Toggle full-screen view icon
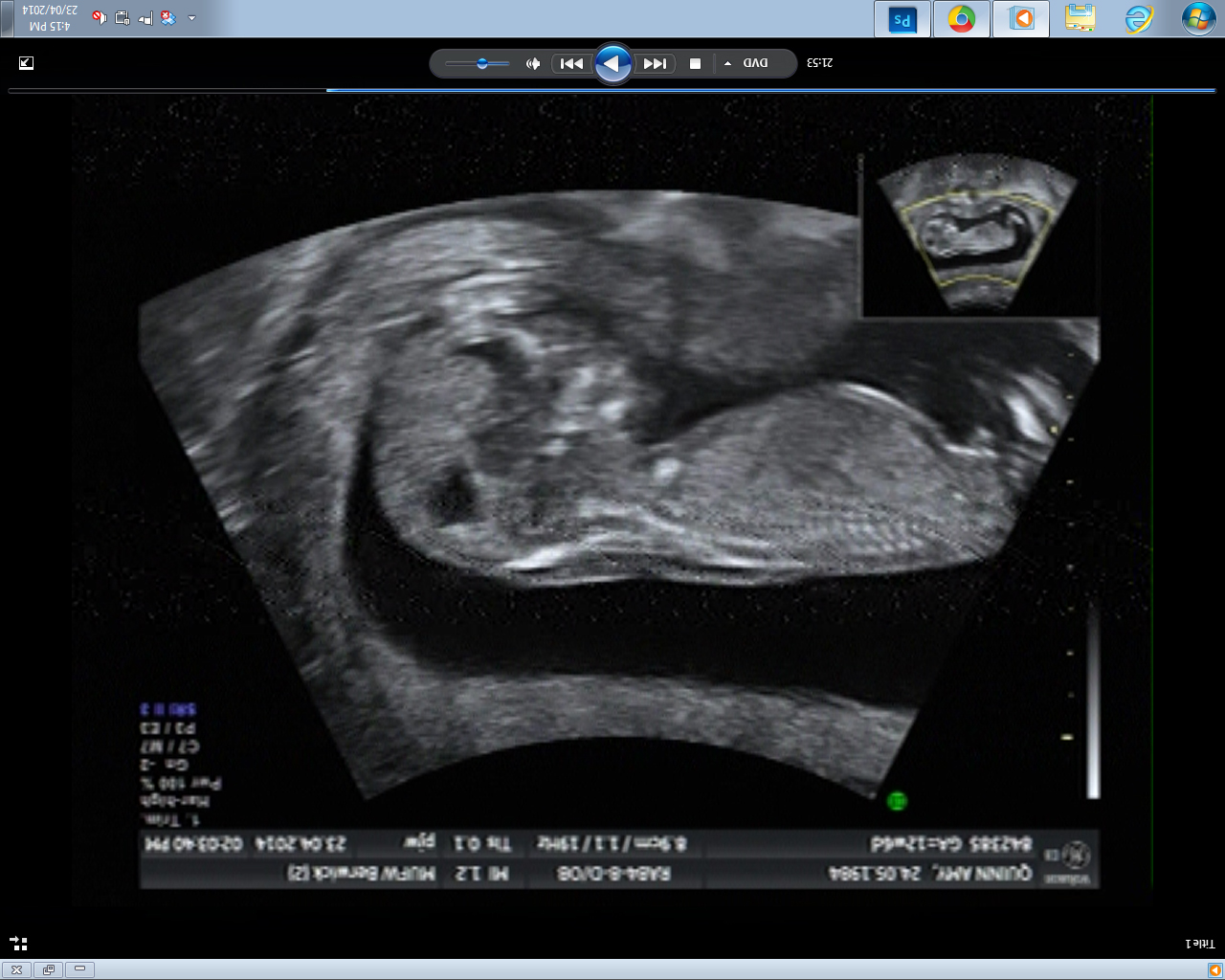Screen dimensions: 1225x980 (26, 63)
